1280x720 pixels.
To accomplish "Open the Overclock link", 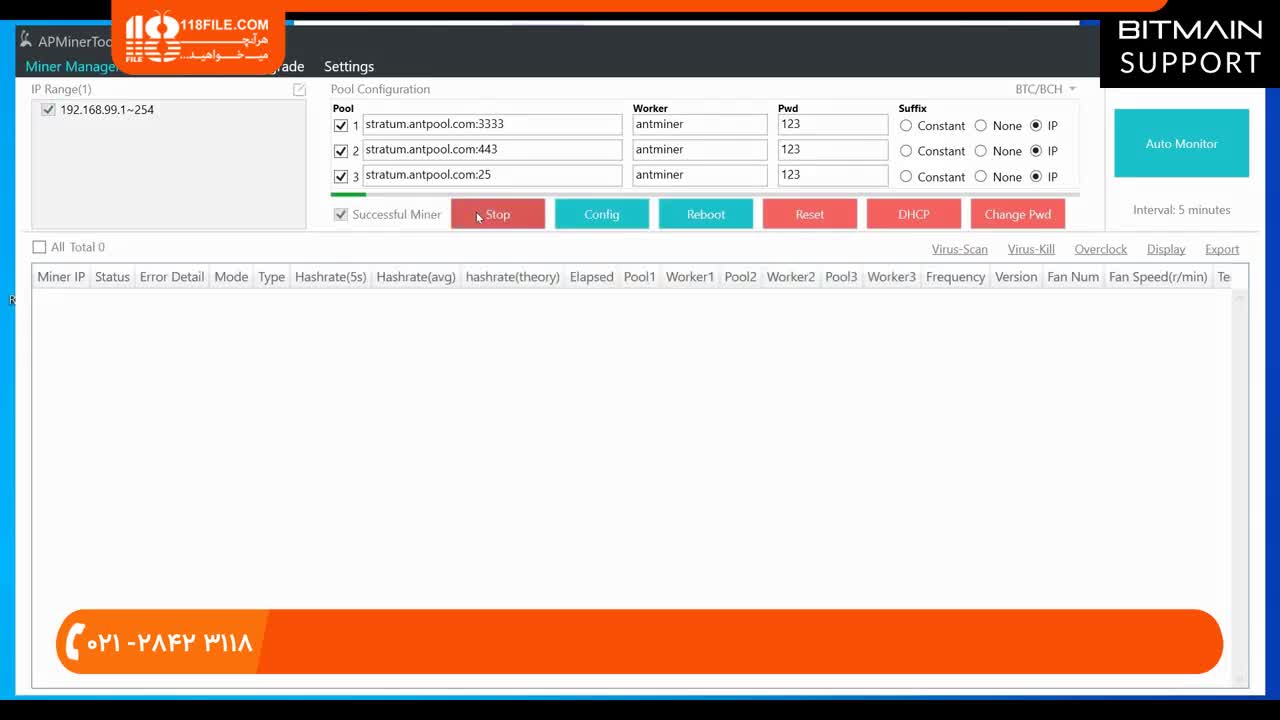I will [1101, 249].
